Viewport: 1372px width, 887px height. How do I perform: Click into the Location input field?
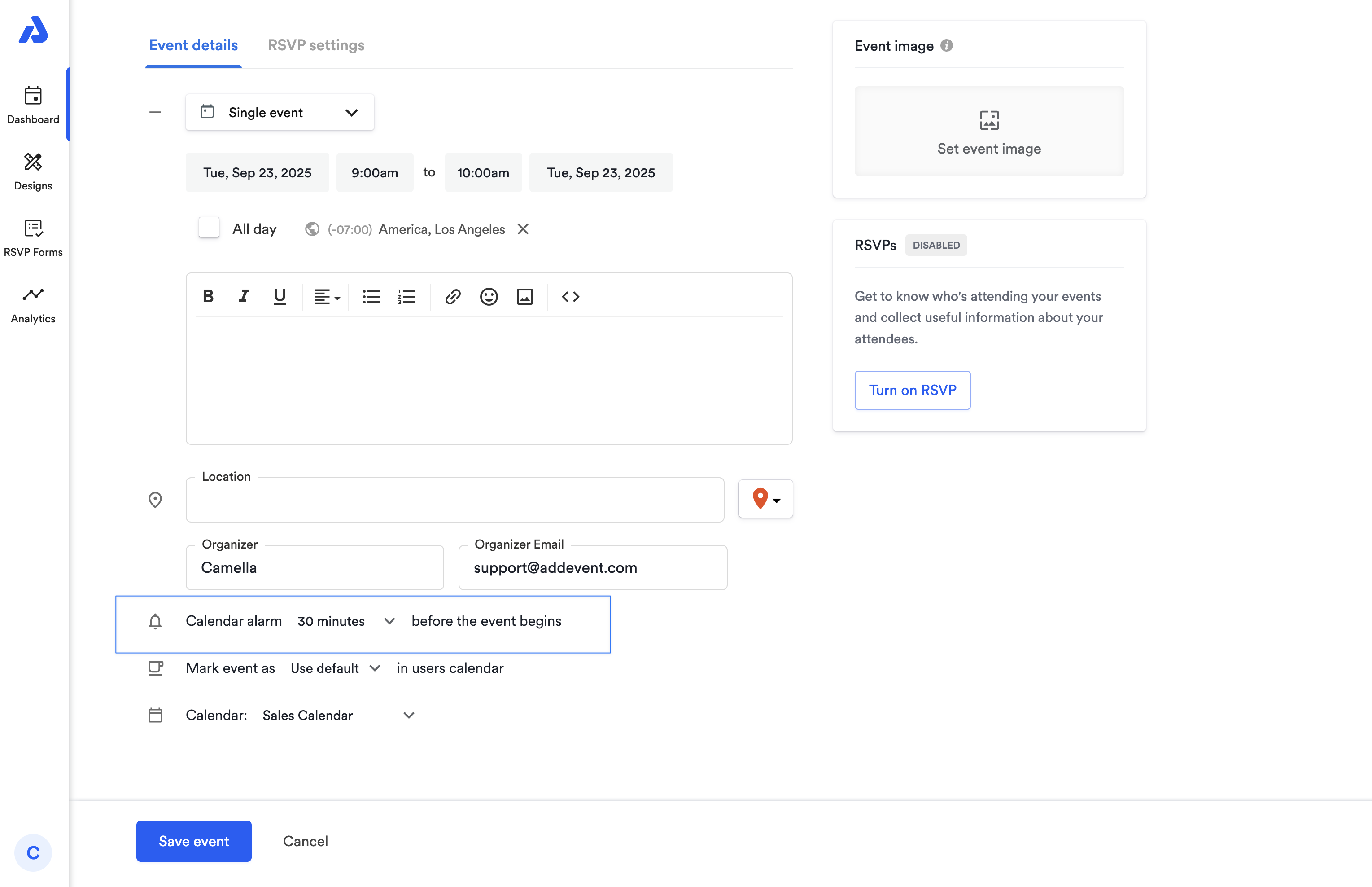(x=454, y=501)
